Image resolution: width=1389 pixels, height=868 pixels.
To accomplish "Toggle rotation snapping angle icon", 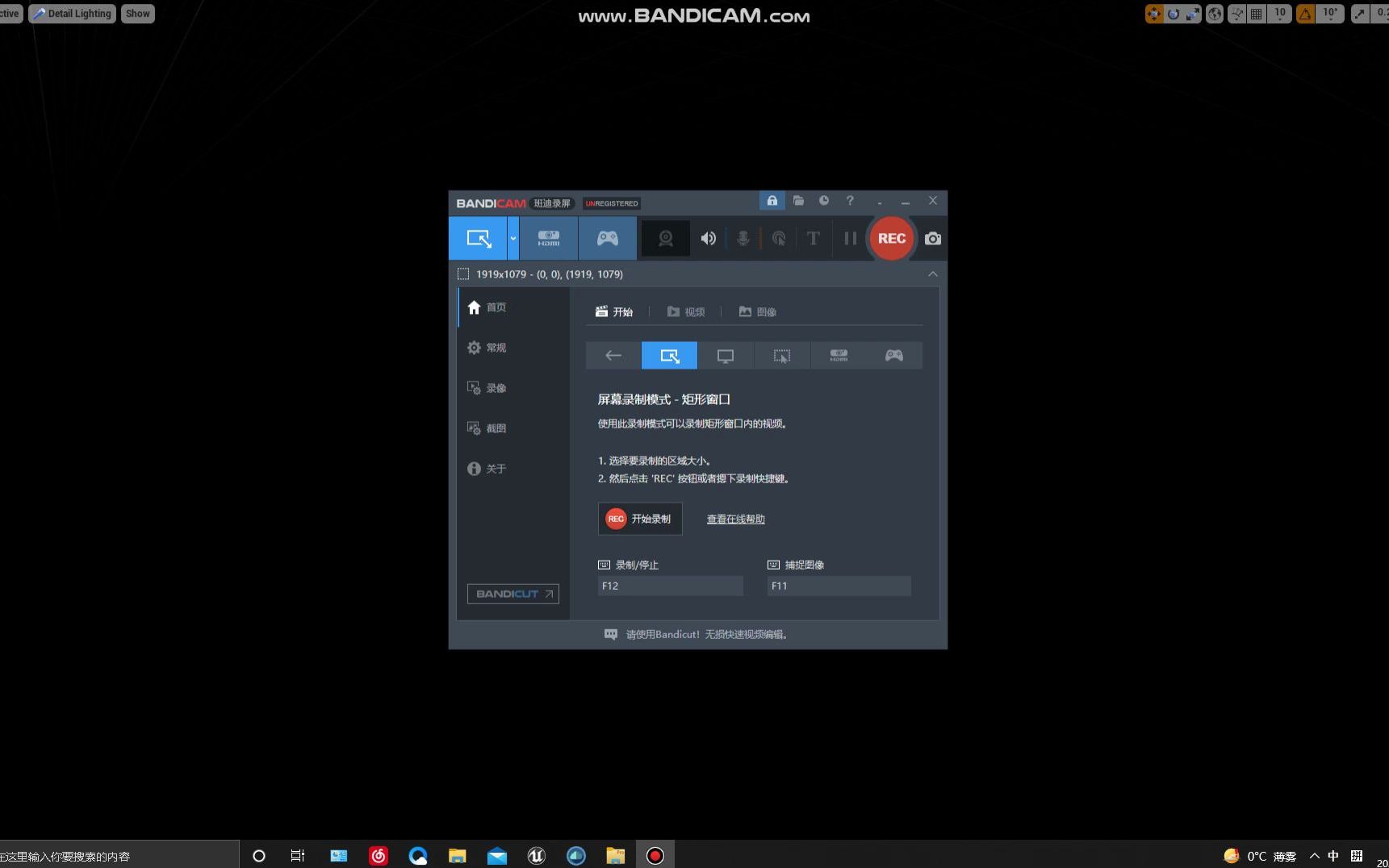I will pos(1305,14).
